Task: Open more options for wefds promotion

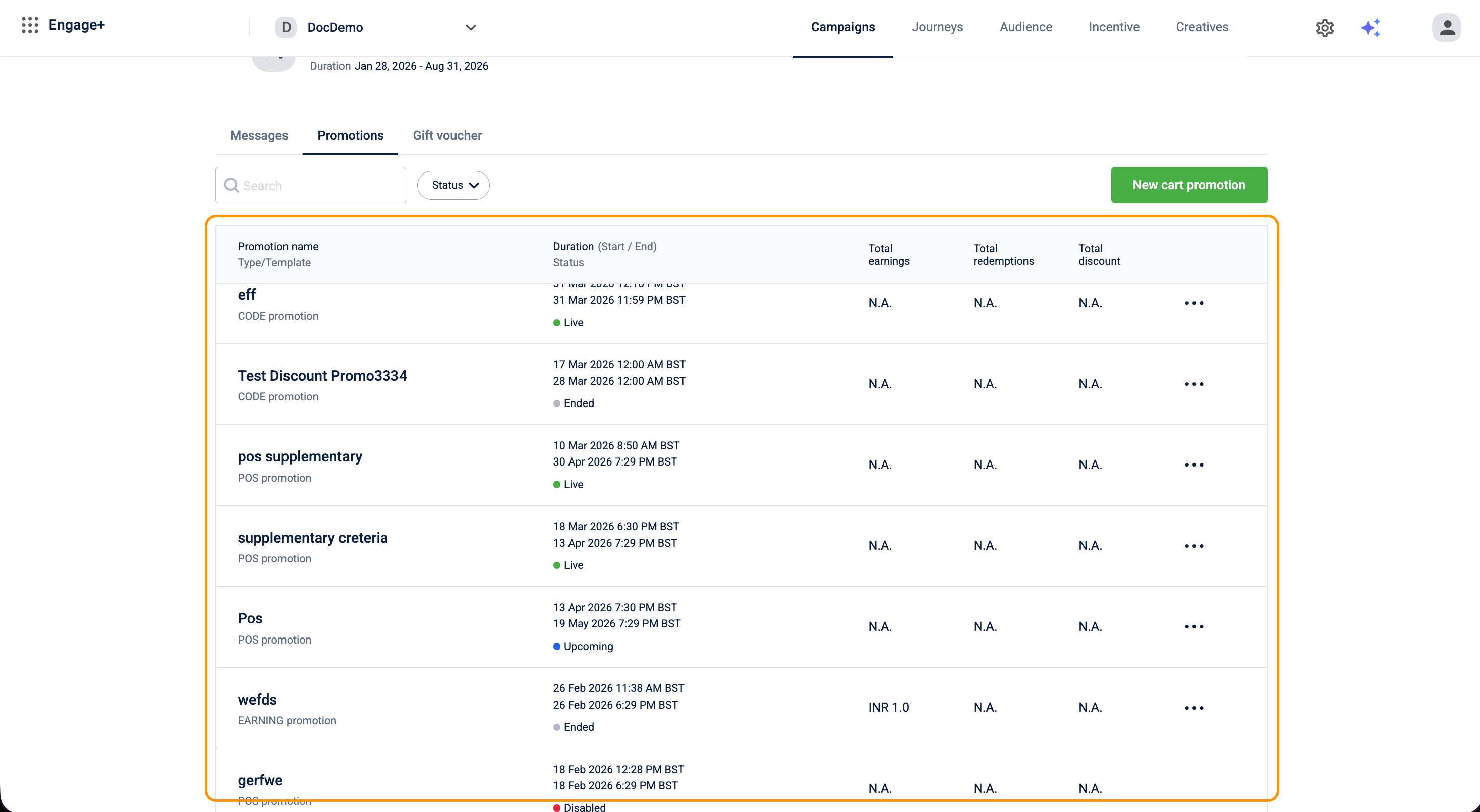Action: pyautogui.click(x=1194, y=708)
